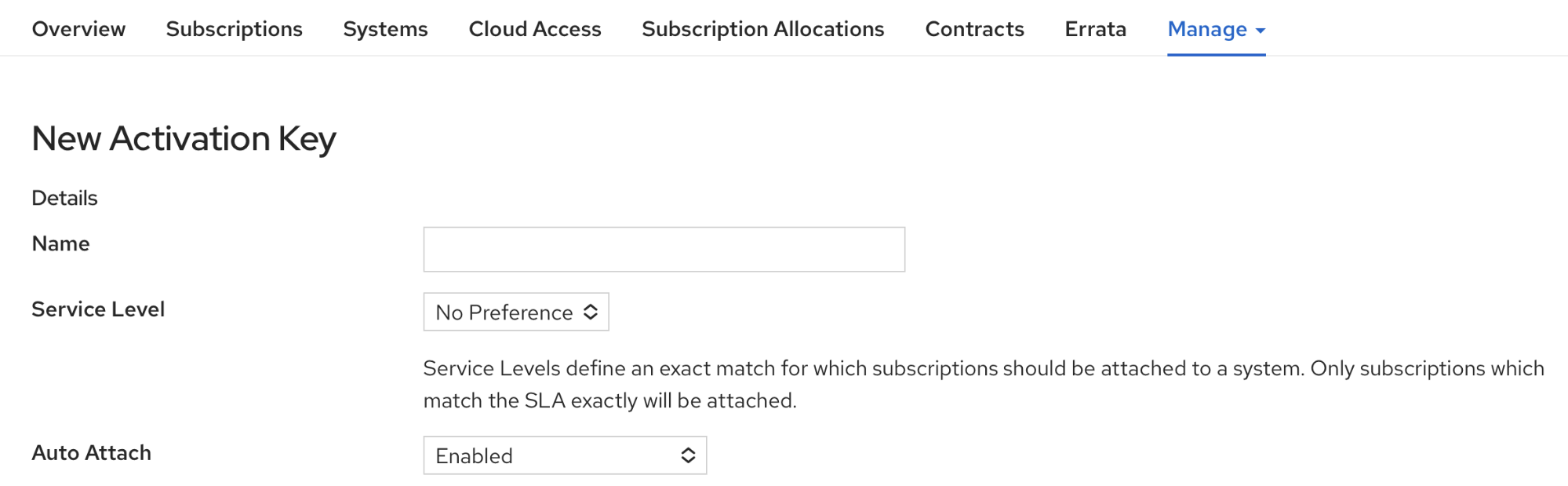Focus the activation key Name text field
1568x486 pixels.
pos(664,250)
